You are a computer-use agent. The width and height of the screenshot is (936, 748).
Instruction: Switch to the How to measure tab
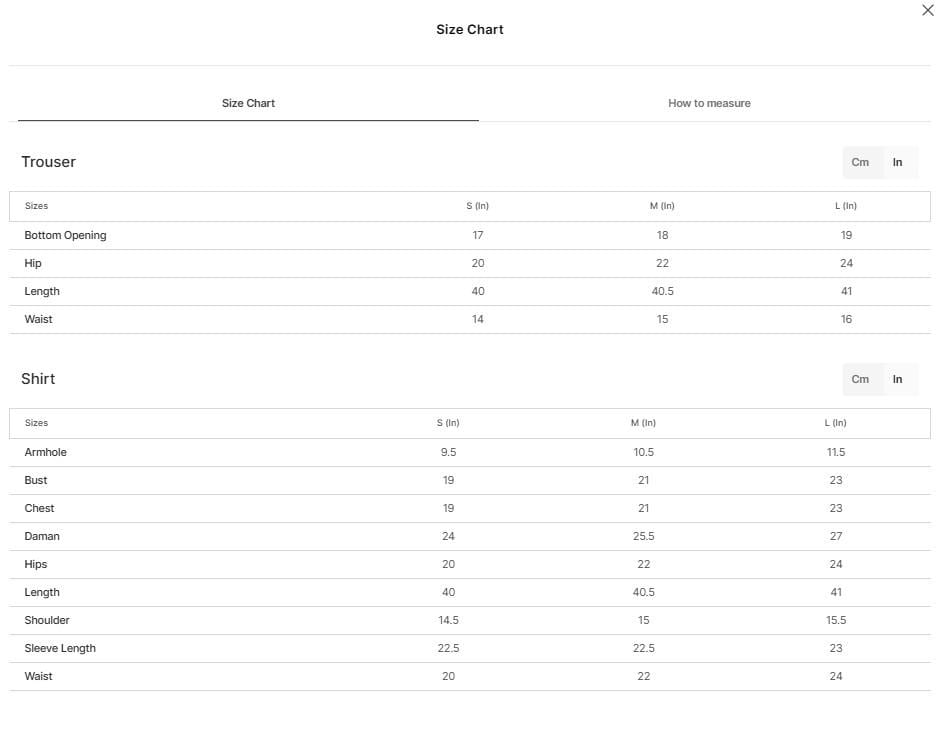pos(709,103)
